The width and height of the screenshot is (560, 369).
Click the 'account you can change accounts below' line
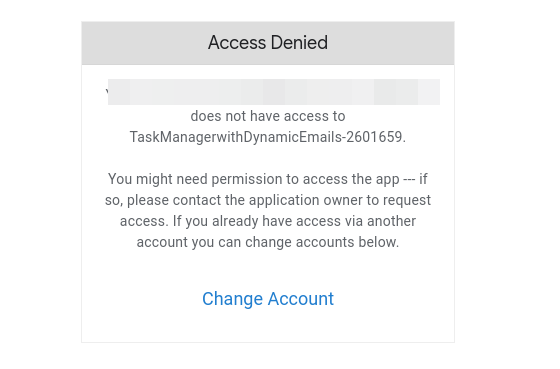click(x=268, y=243)
